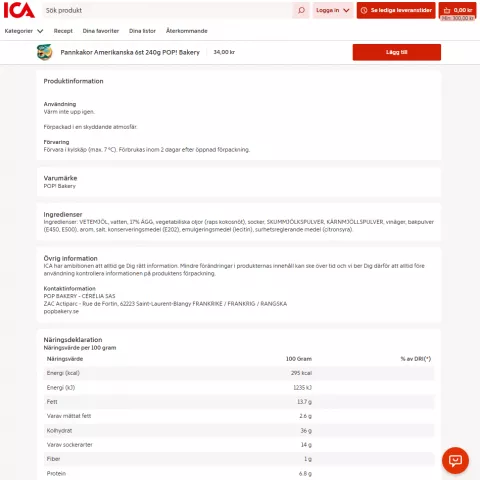
Task: Click the Fett row label
Action: click(x=52, y=402)
